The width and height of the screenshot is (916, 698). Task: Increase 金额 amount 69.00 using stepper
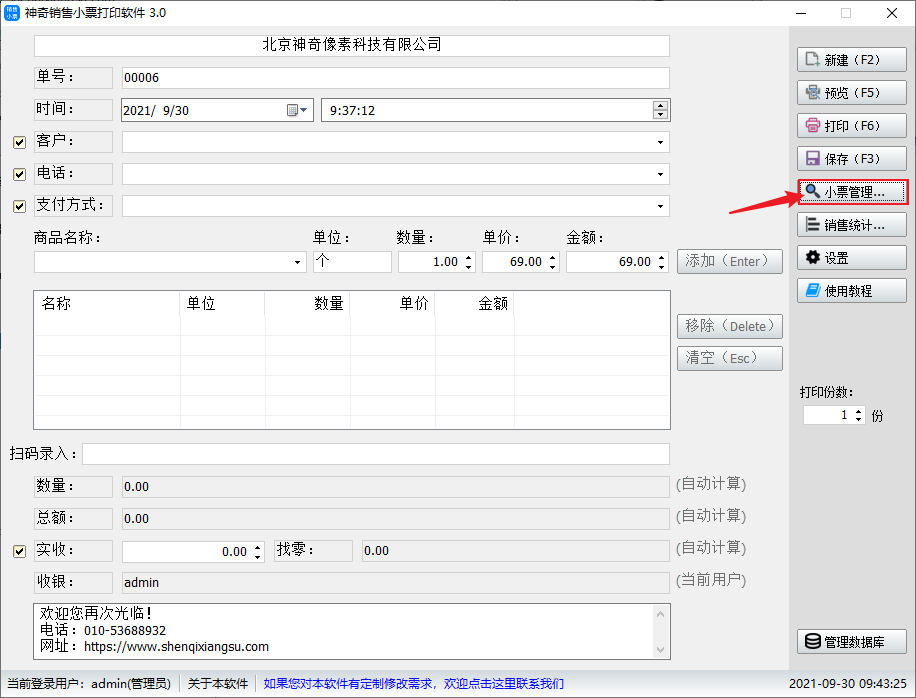pos(661,257)
